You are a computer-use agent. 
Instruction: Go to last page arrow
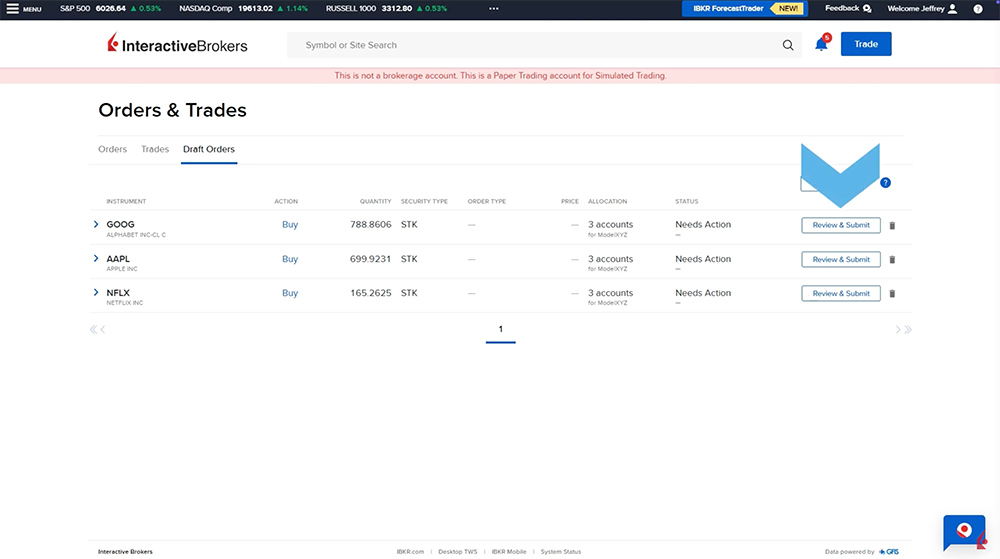point(908,330)
